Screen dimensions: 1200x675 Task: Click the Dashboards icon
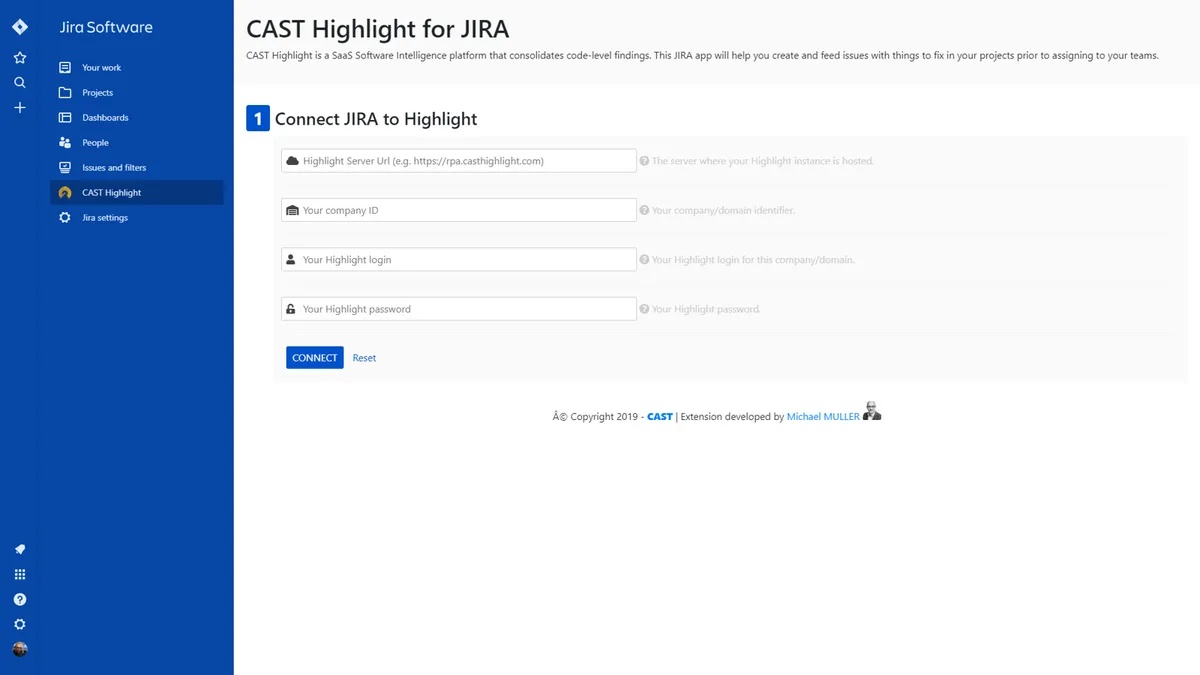tap(65, 117)
